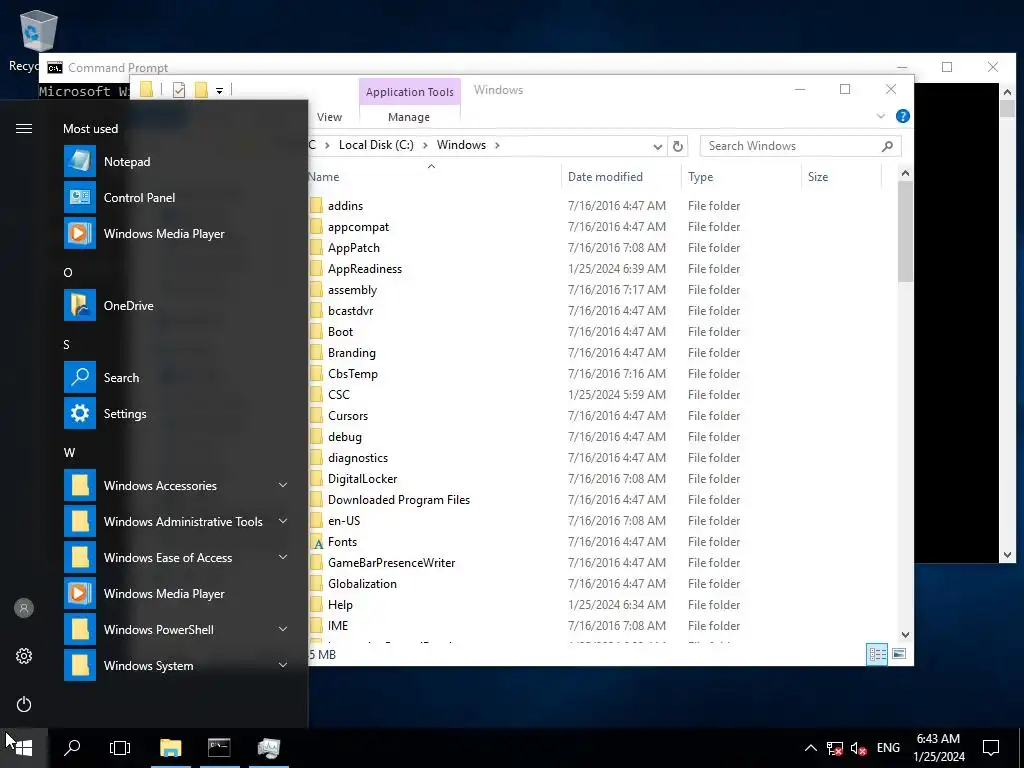Click Windows in the address breadcrumb

pos(461,145)
